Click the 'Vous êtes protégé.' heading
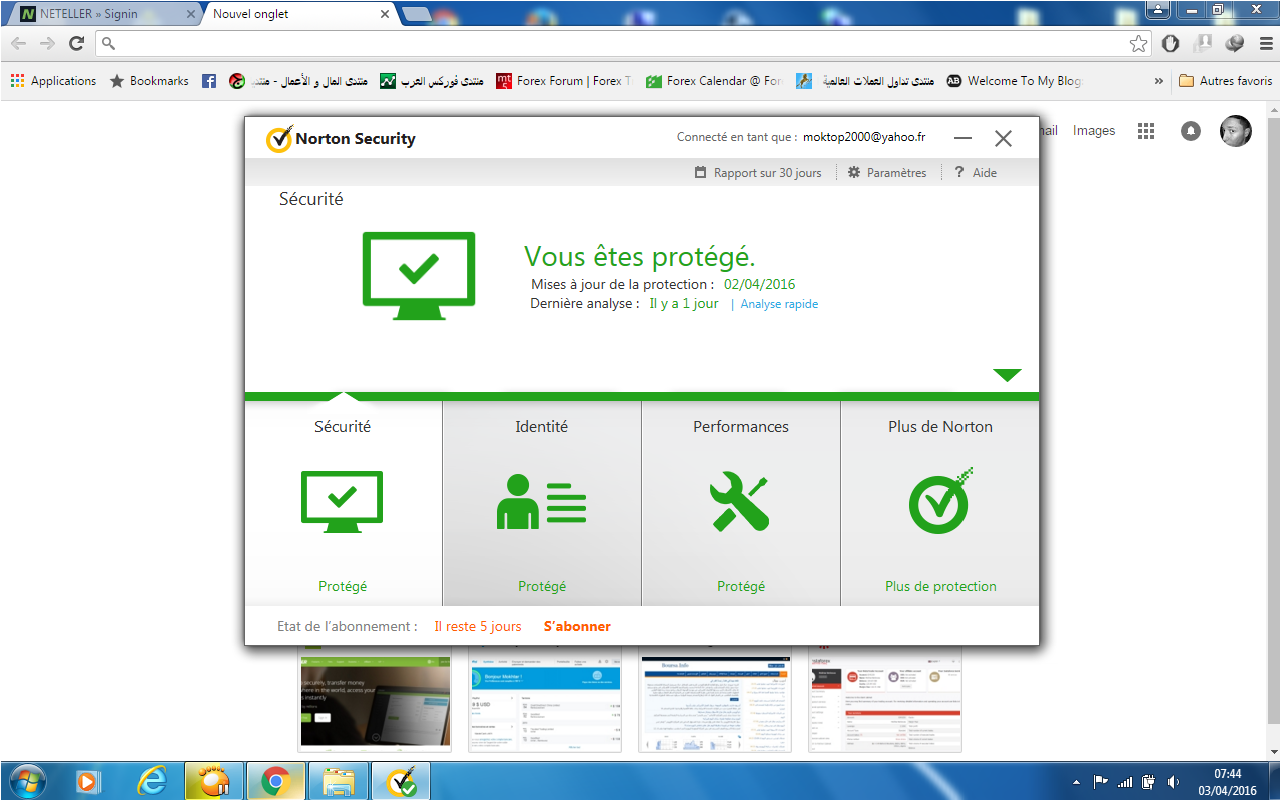Image resolution: width=1280 pixels, height=800 pixels. (640, 257)
